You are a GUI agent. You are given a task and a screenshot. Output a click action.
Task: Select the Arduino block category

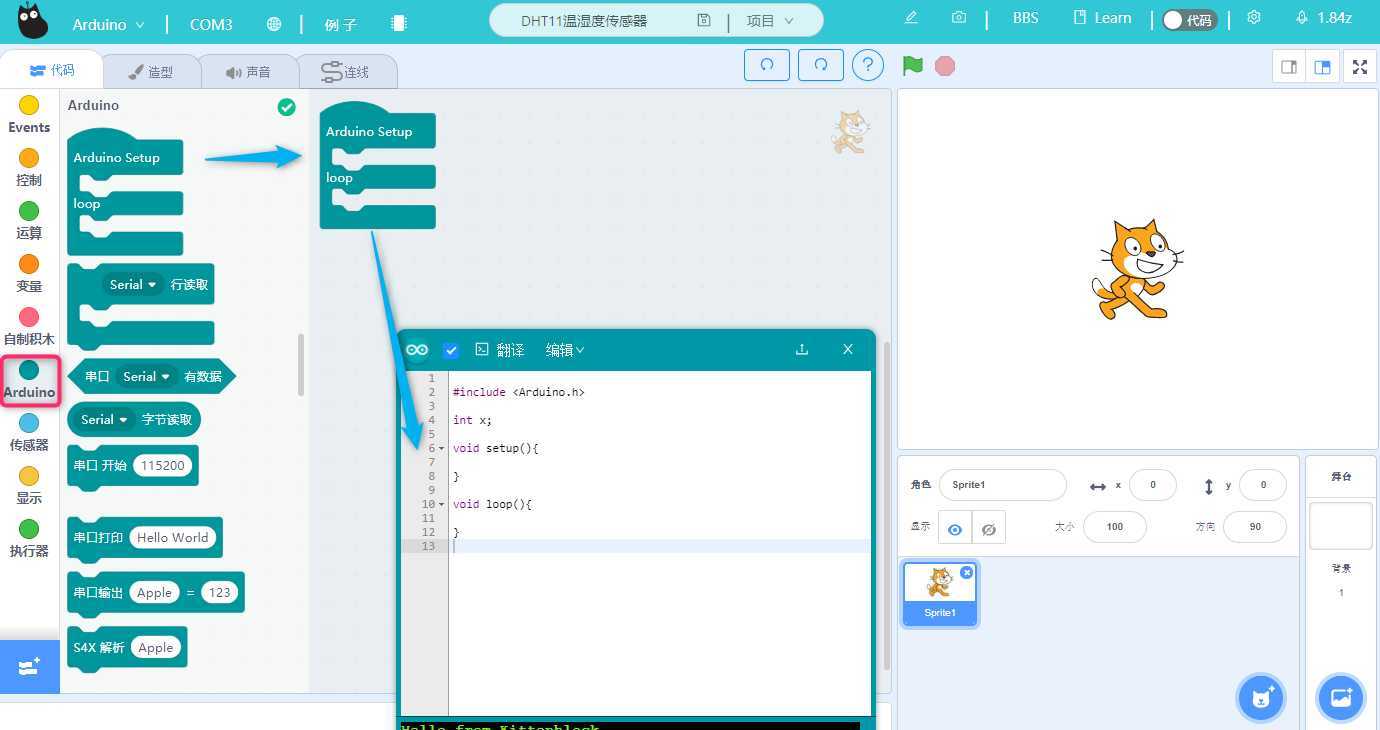pyautogui.click(x=29, y=380)
